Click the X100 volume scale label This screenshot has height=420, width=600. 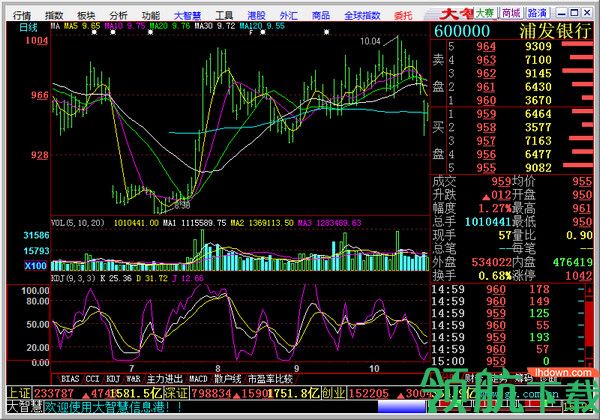[x=36, y=265]
